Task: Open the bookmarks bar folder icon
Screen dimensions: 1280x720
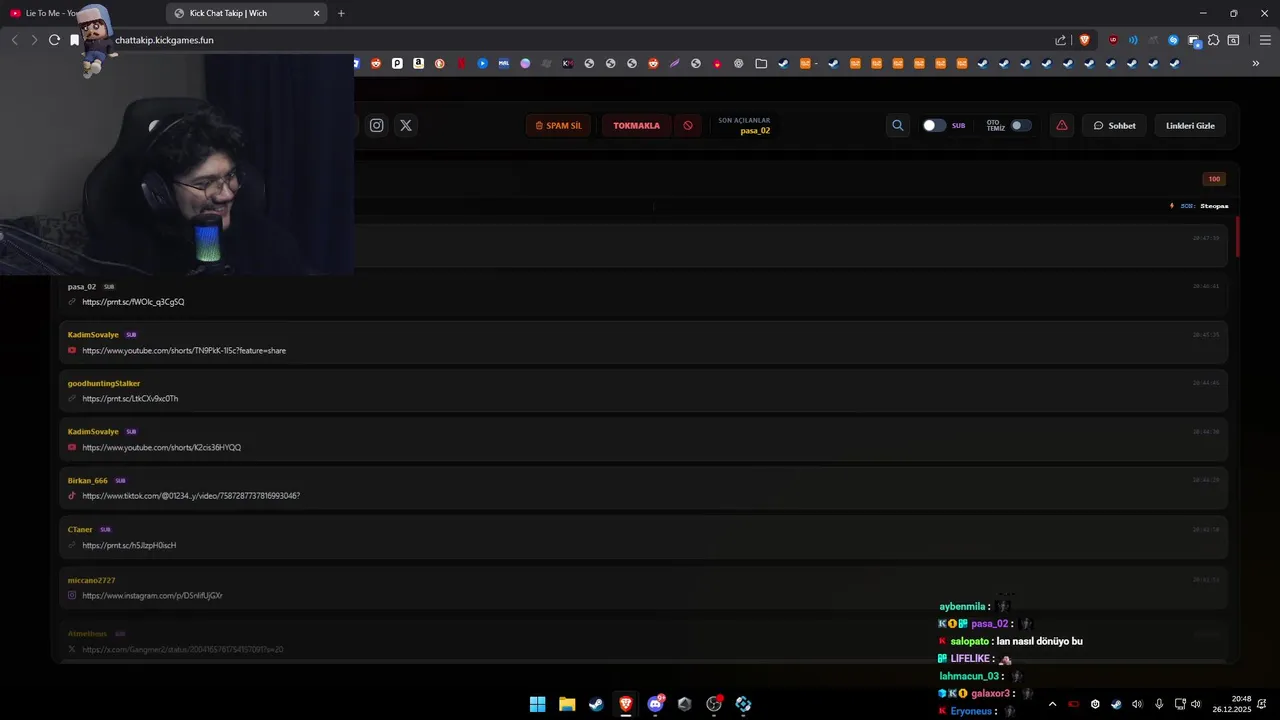Action: [761, 64]
